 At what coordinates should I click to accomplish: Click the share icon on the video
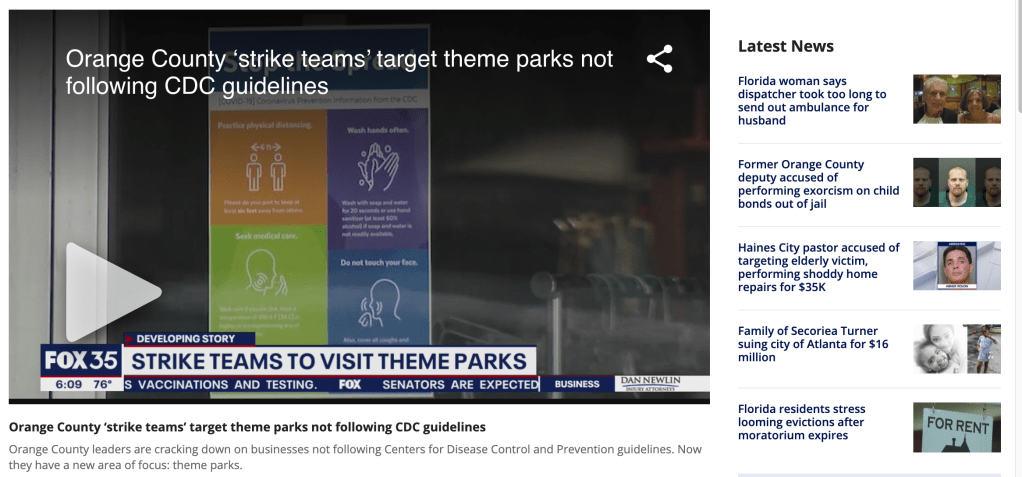coord(659,59)
